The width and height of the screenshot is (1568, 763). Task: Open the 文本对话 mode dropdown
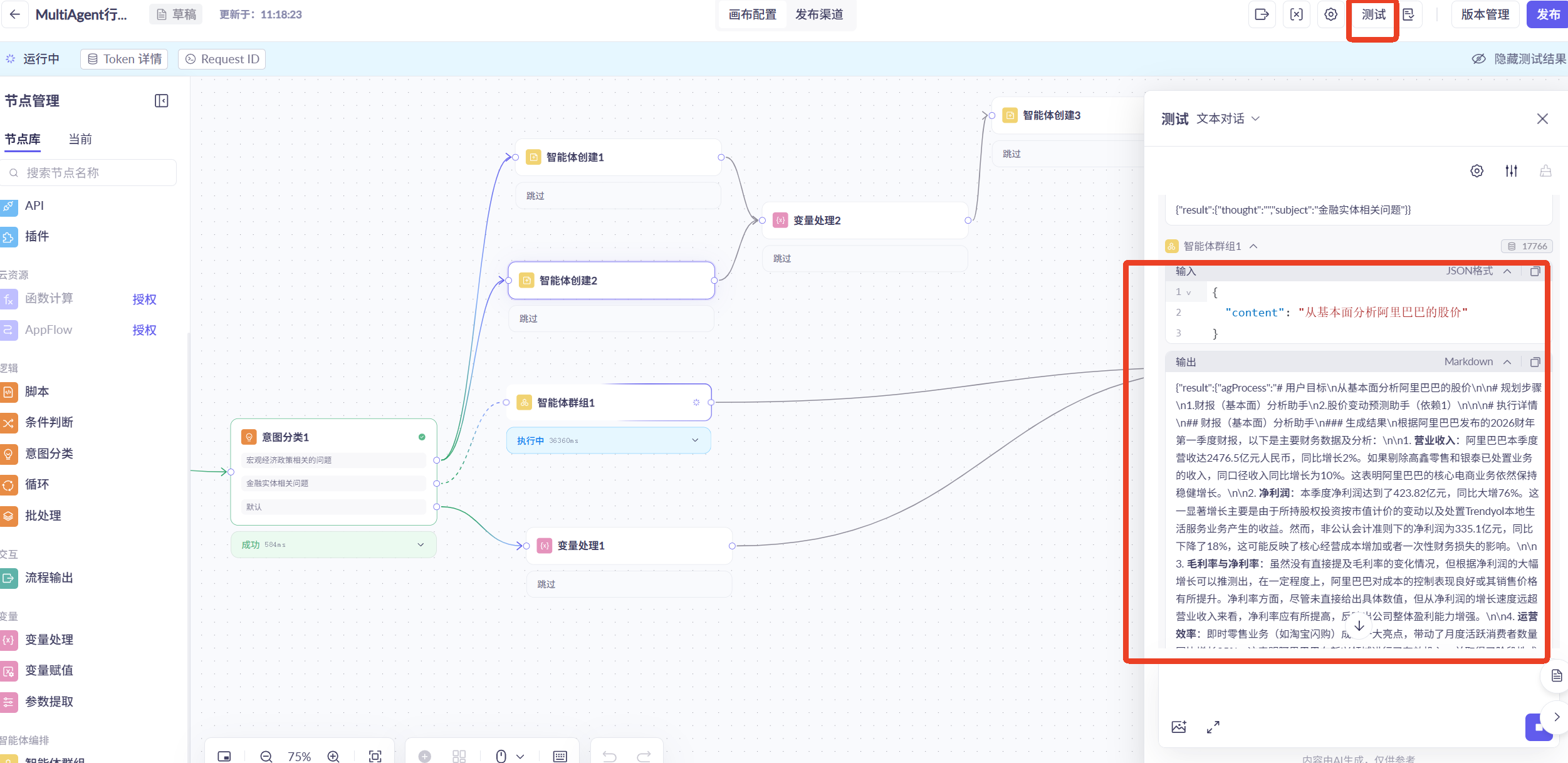1227,118
